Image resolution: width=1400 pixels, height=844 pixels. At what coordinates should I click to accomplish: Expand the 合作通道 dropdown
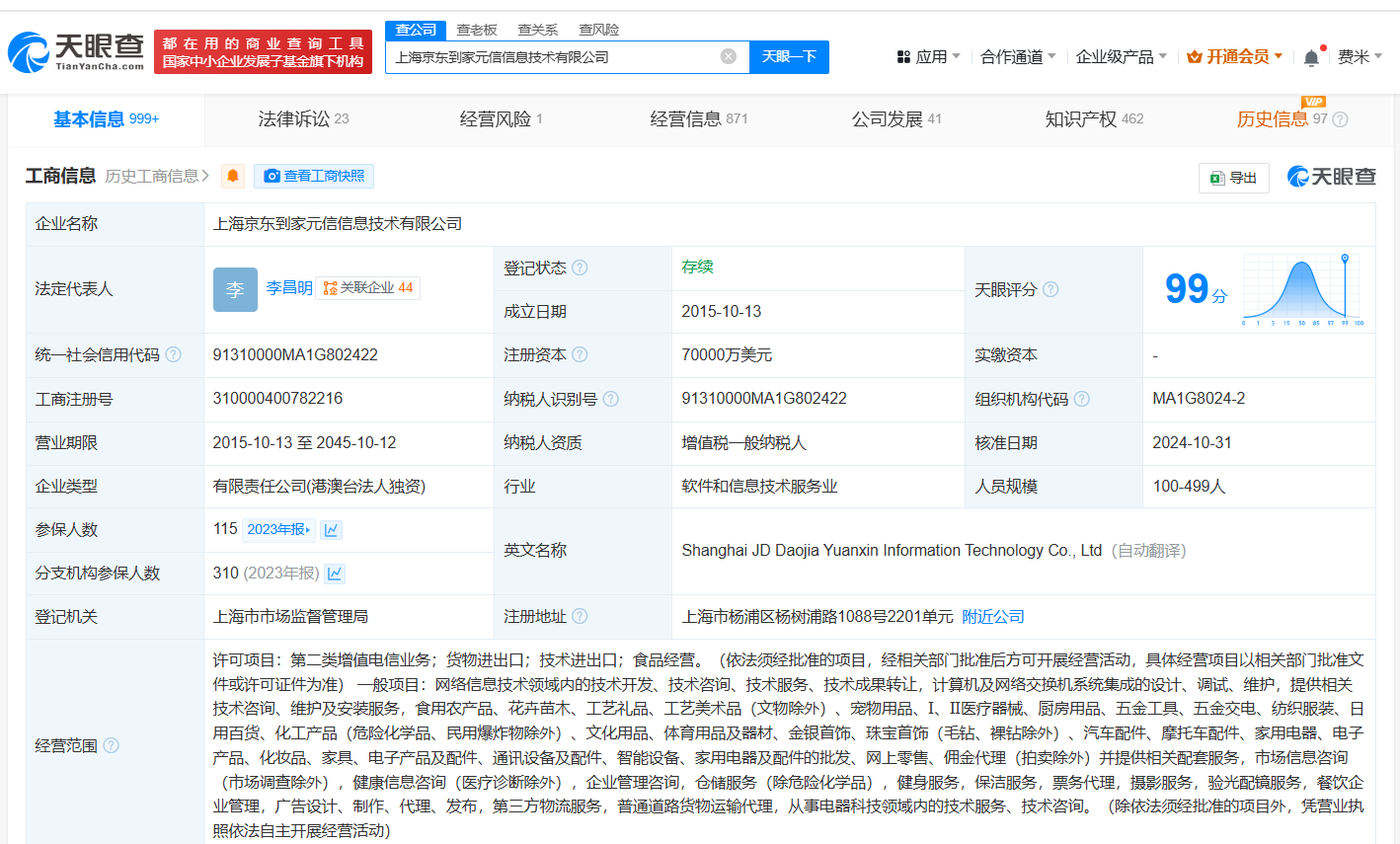(x=1018, y=57)
